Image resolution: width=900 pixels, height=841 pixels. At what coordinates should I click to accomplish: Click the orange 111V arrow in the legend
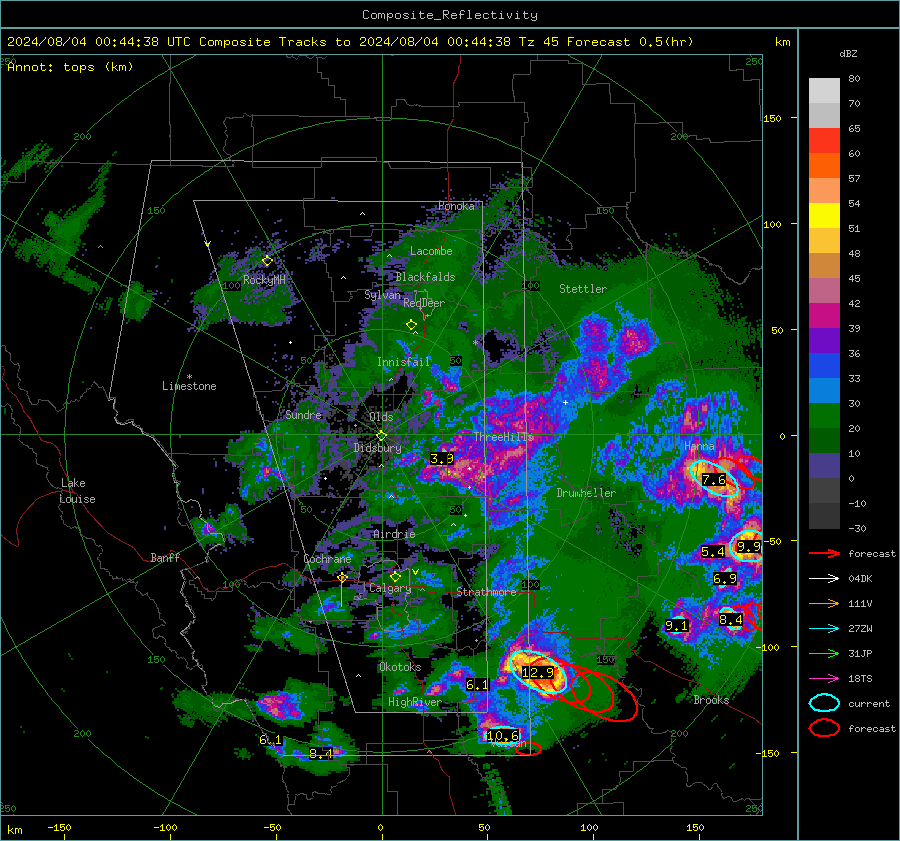coord(824,603)
